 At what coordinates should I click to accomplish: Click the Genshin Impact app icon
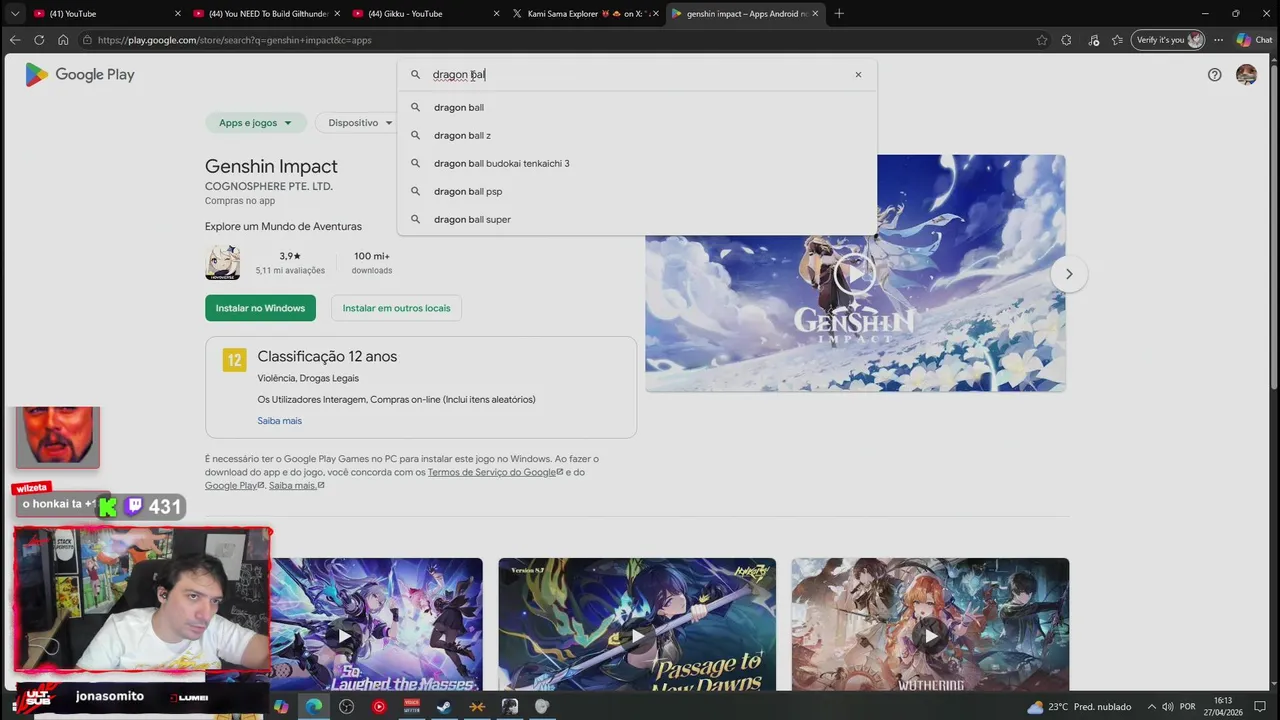pos(222,263)
